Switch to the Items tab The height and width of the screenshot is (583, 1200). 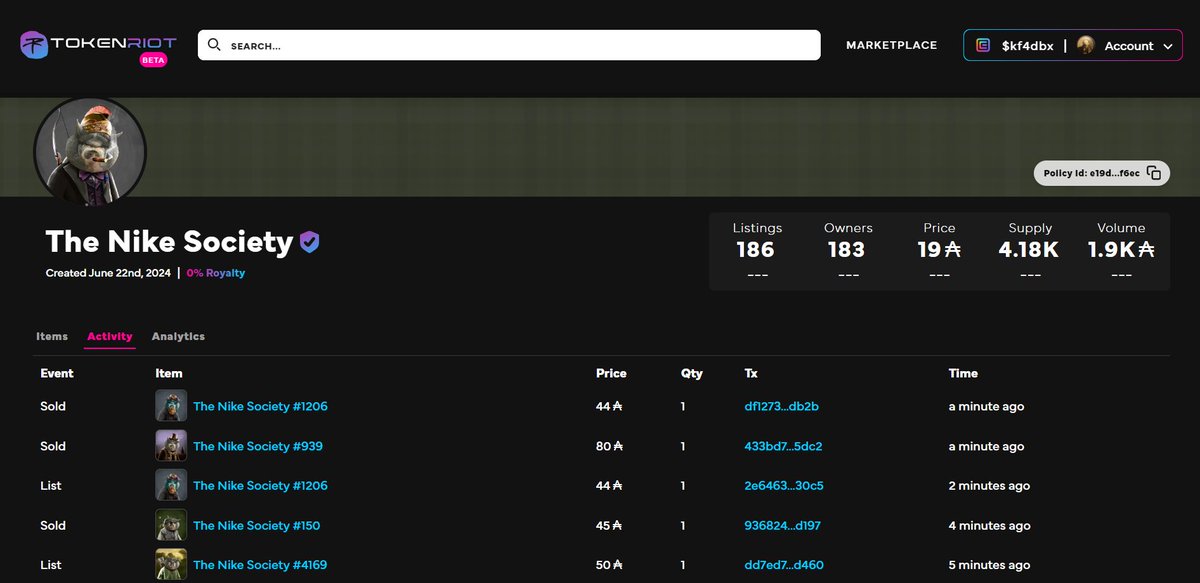[x=52, y=336]
